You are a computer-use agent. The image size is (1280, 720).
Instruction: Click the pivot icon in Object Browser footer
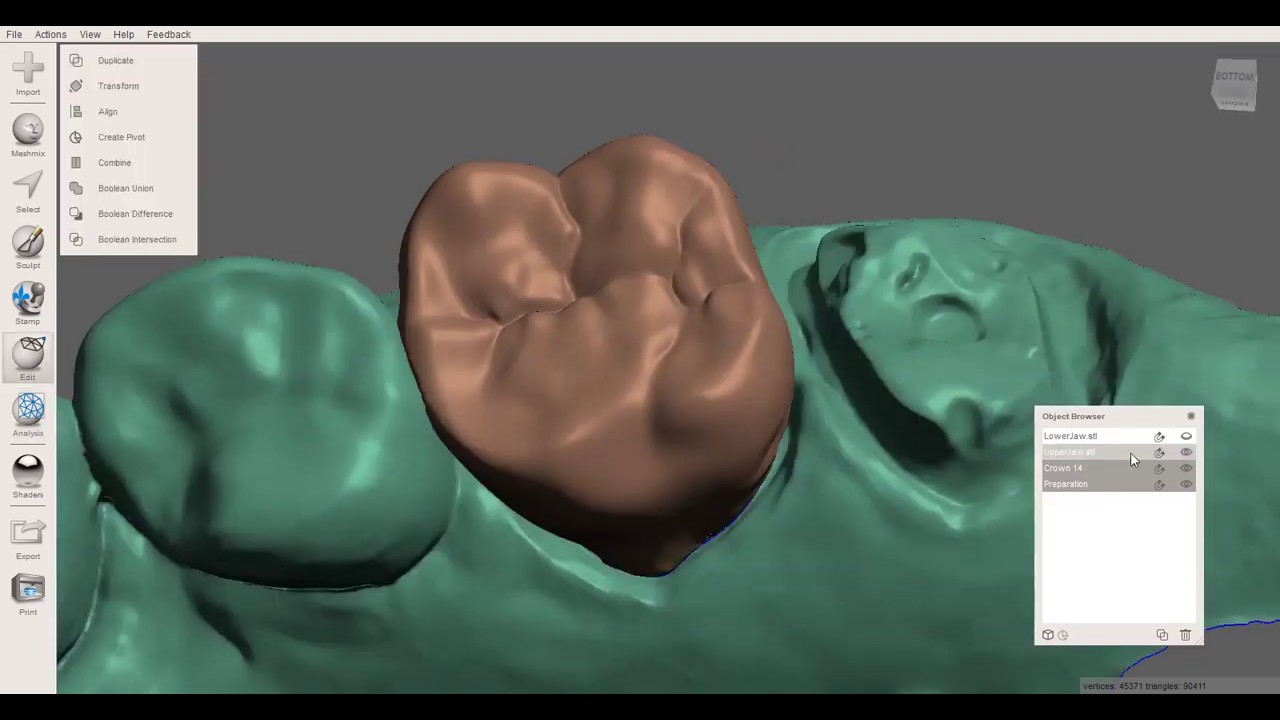click(x=1063, y=635)
